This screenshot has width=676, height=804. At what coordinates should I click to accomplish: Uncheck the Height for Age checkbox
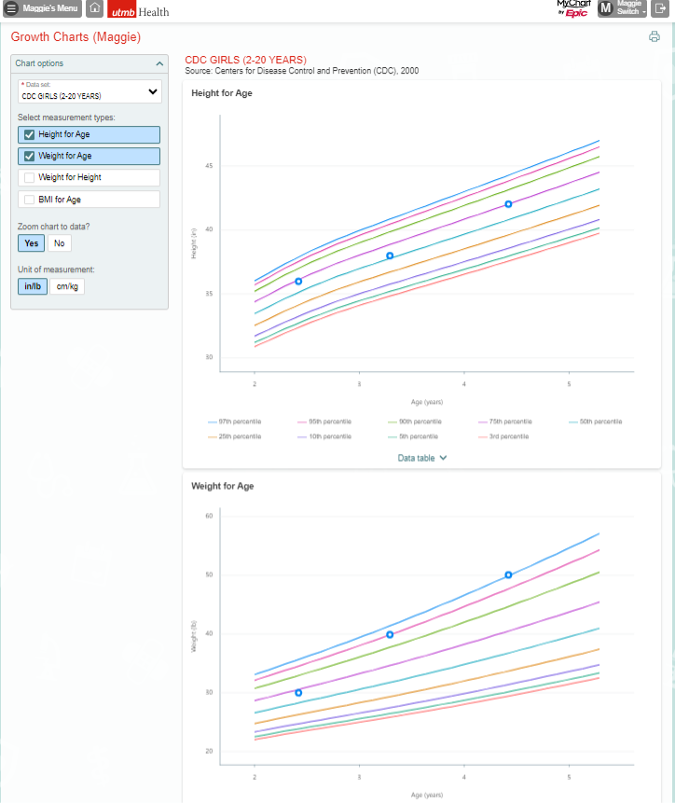[30, 135]
